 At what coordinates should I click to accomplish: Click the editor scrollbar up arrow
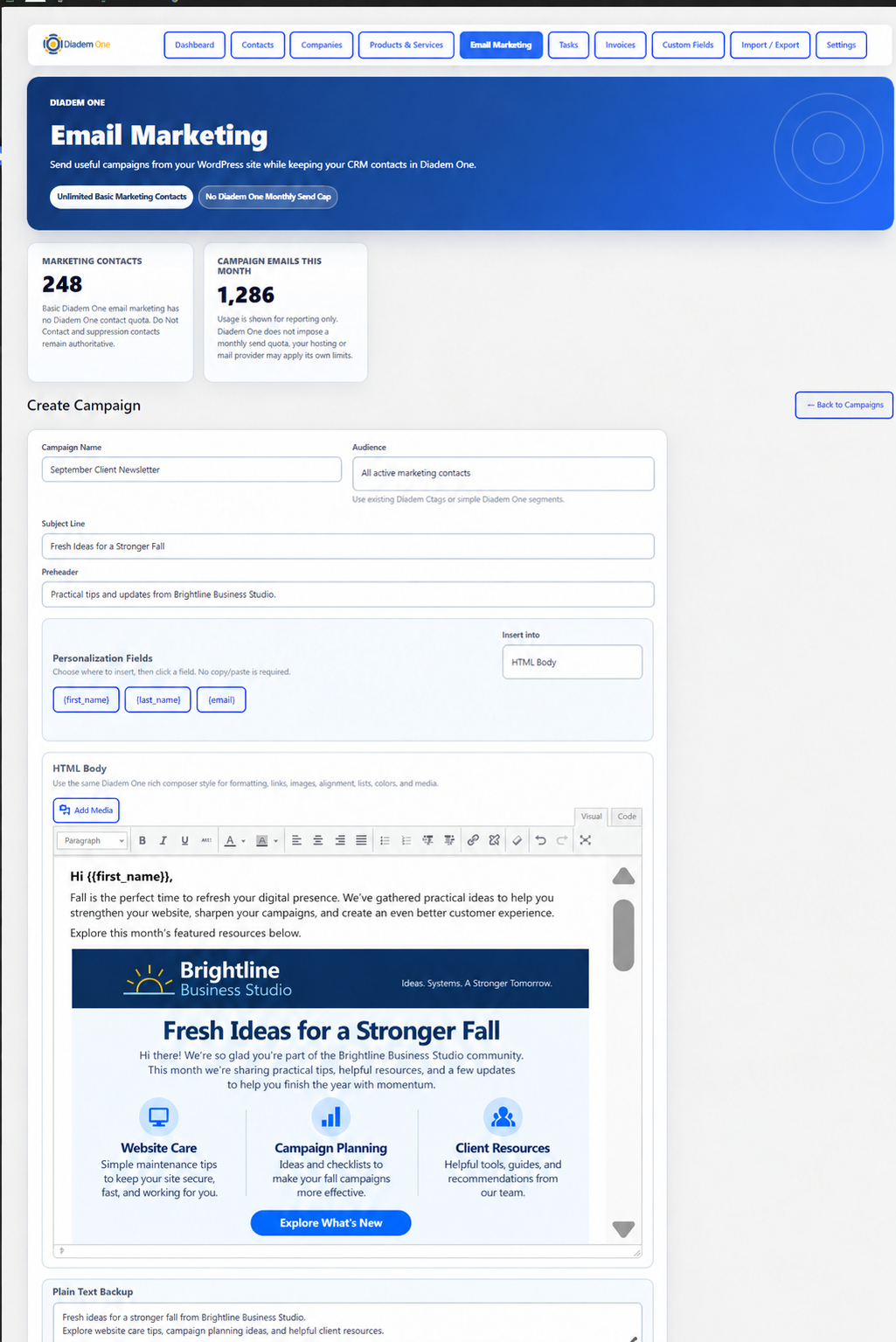click(x=623, y=876)
